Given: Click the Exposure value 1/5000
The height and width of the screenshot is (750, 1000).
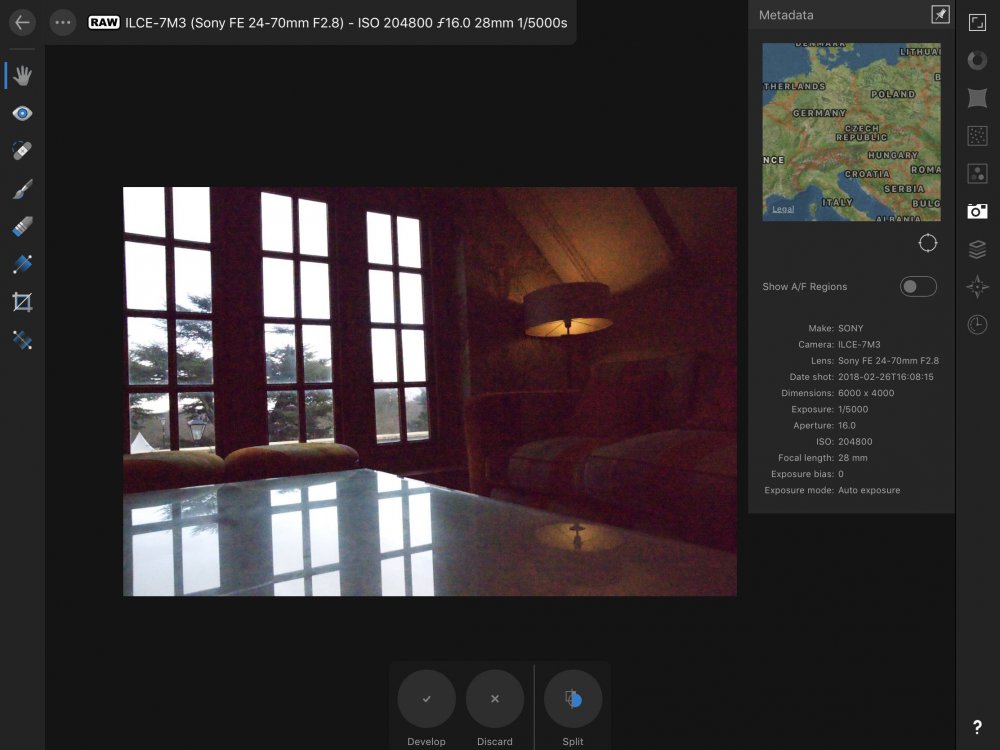Looking at the screenshot, I should (x=853, y=409).
